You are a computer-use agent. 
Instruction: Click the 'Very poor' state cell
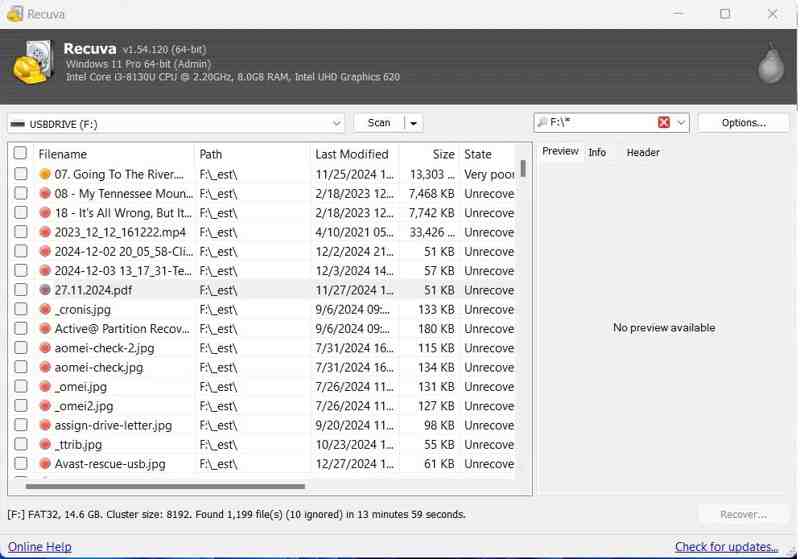(x=489, y=174)
